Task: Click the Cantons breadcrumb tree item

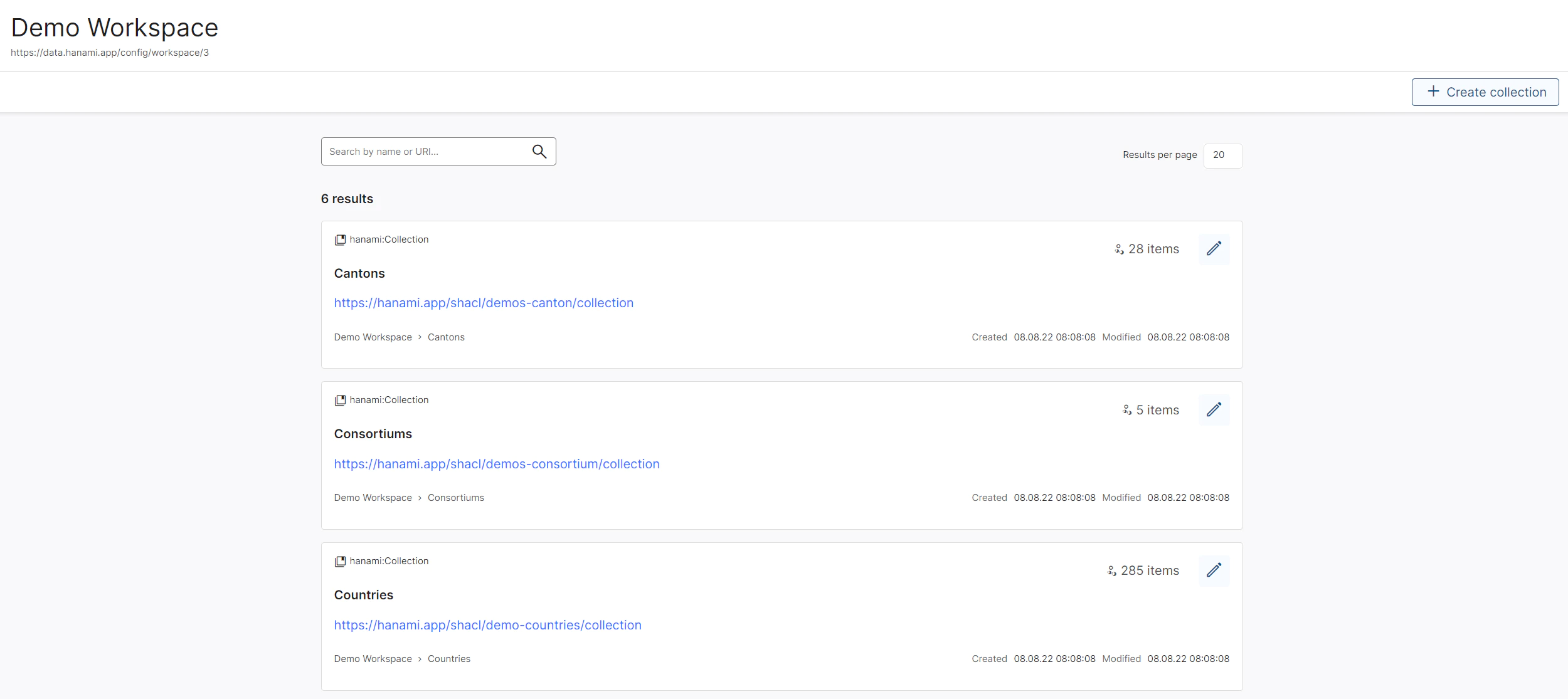Action: pos(446,336)
